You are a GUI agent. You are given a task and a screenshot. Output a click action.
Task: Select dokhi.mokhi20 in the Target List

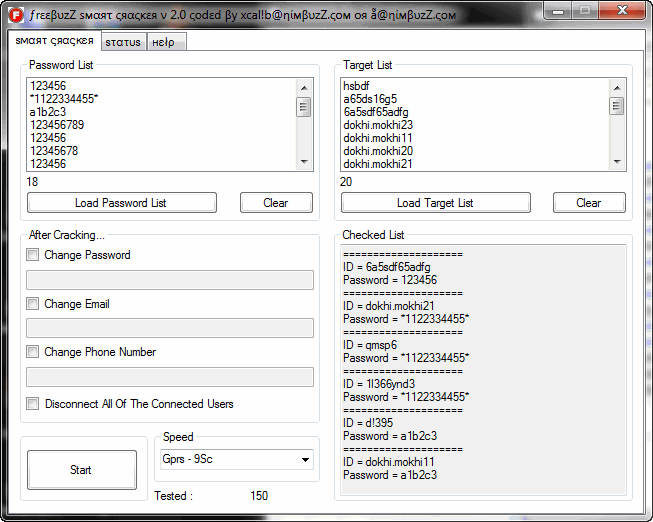tap(378, 151)
